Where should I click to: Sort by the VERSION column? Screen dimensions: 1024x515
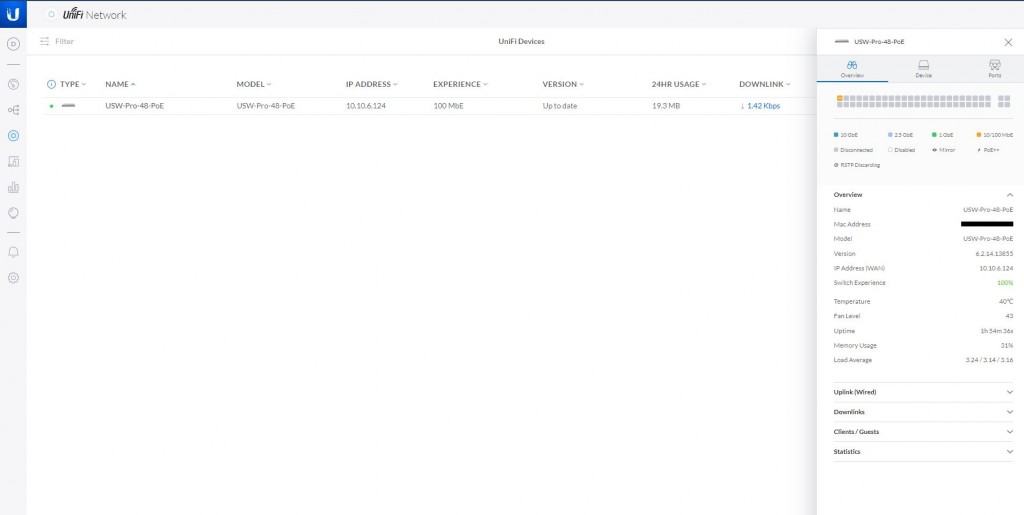[563, 84]
